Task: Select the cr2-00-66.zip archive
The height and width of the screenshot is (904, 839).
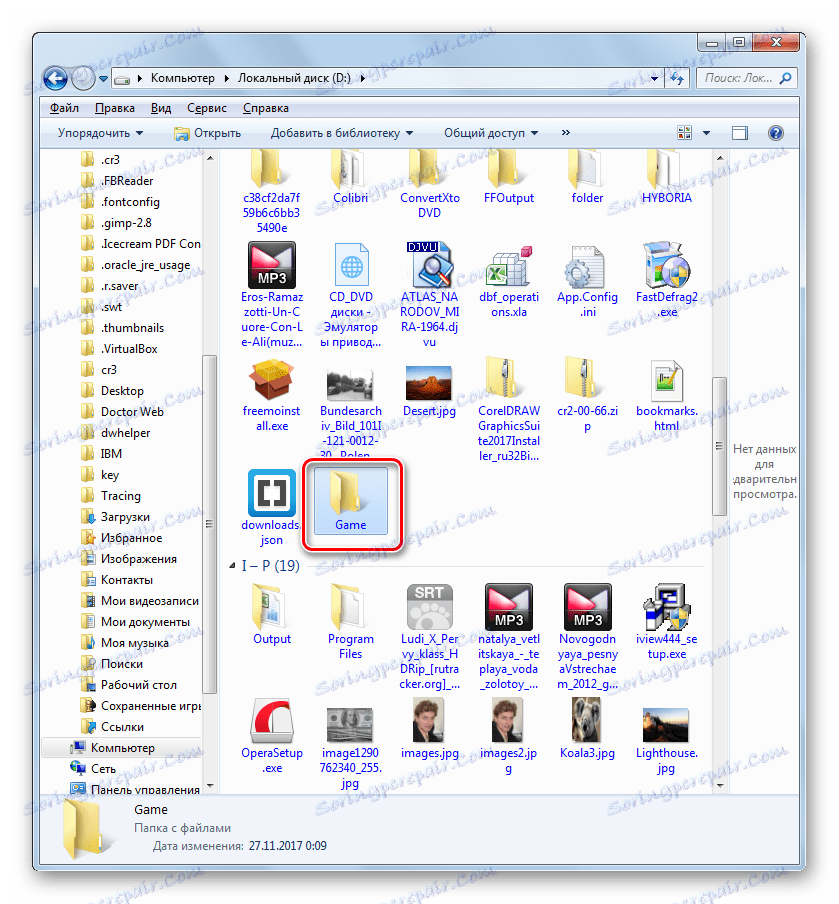Action: (x=587, y=396)
